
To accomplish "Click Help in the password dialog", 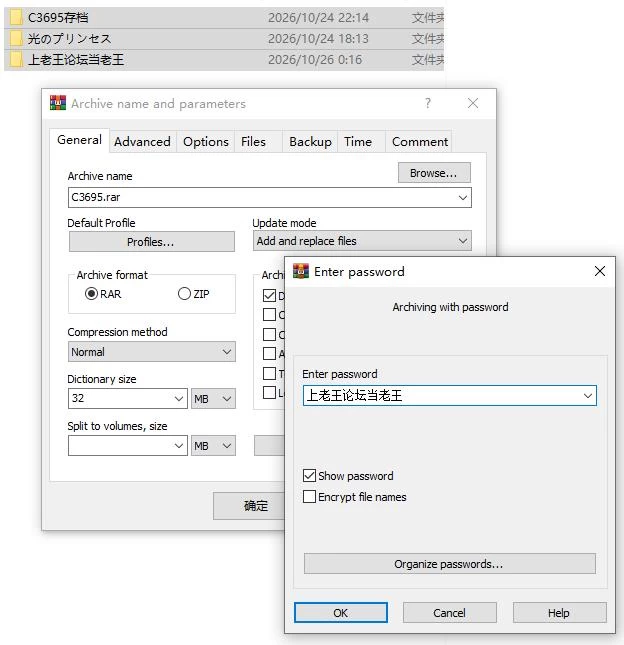I will [x=559, y=613].
